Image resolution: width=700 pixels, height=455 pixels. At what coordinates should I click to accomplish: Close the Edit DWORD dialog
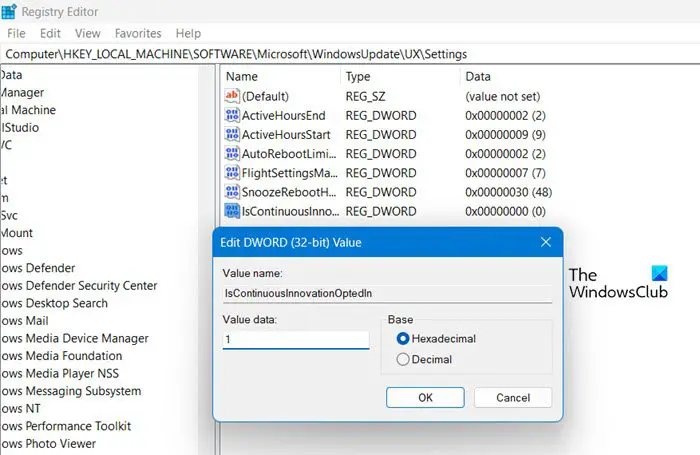(x=546, y=242)
